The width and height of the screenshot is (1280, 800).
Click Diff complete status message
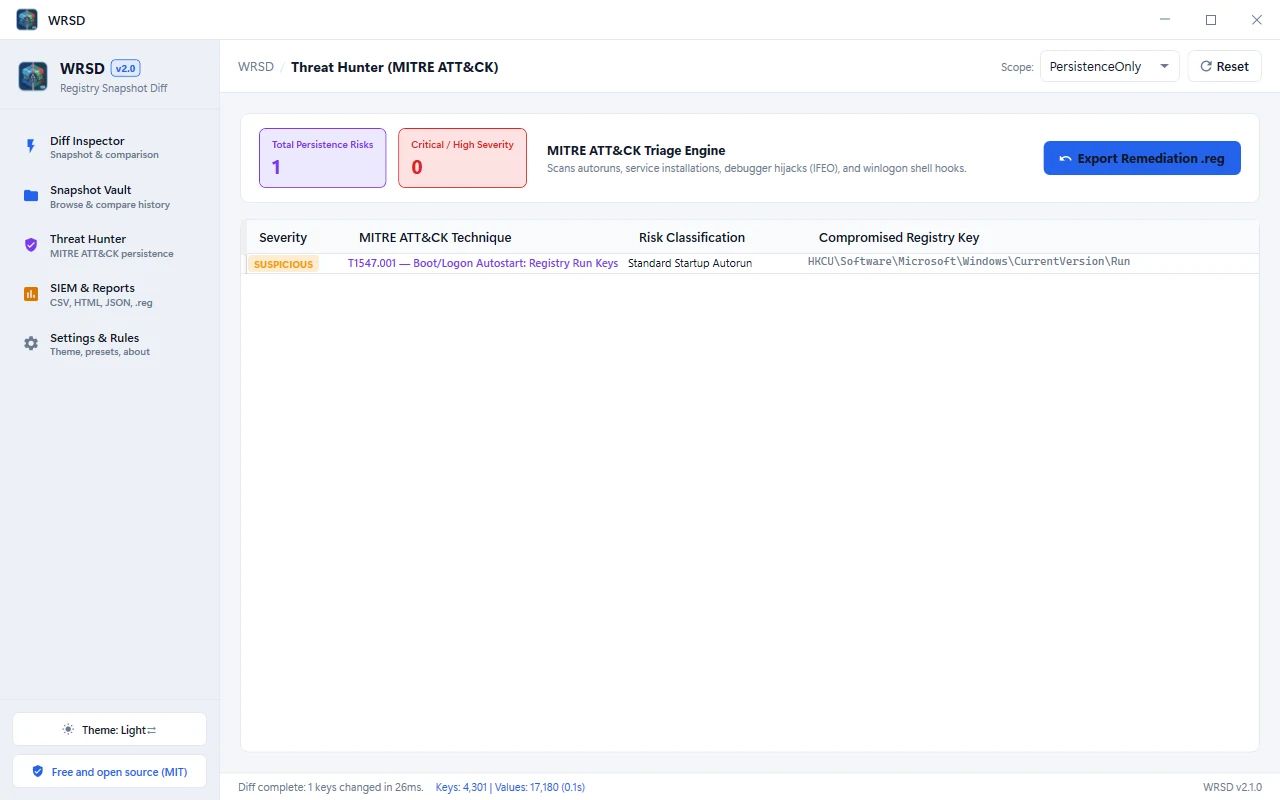pos(331,788)
